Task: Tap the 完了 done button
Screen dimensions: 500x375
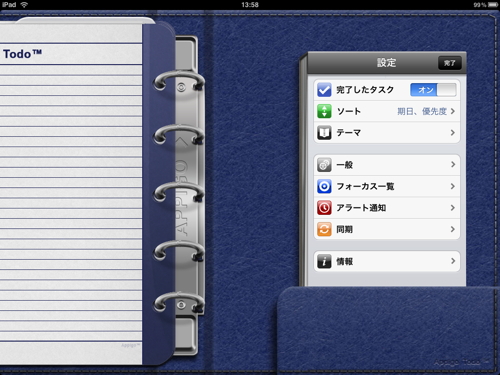Action: coord(449,63)
